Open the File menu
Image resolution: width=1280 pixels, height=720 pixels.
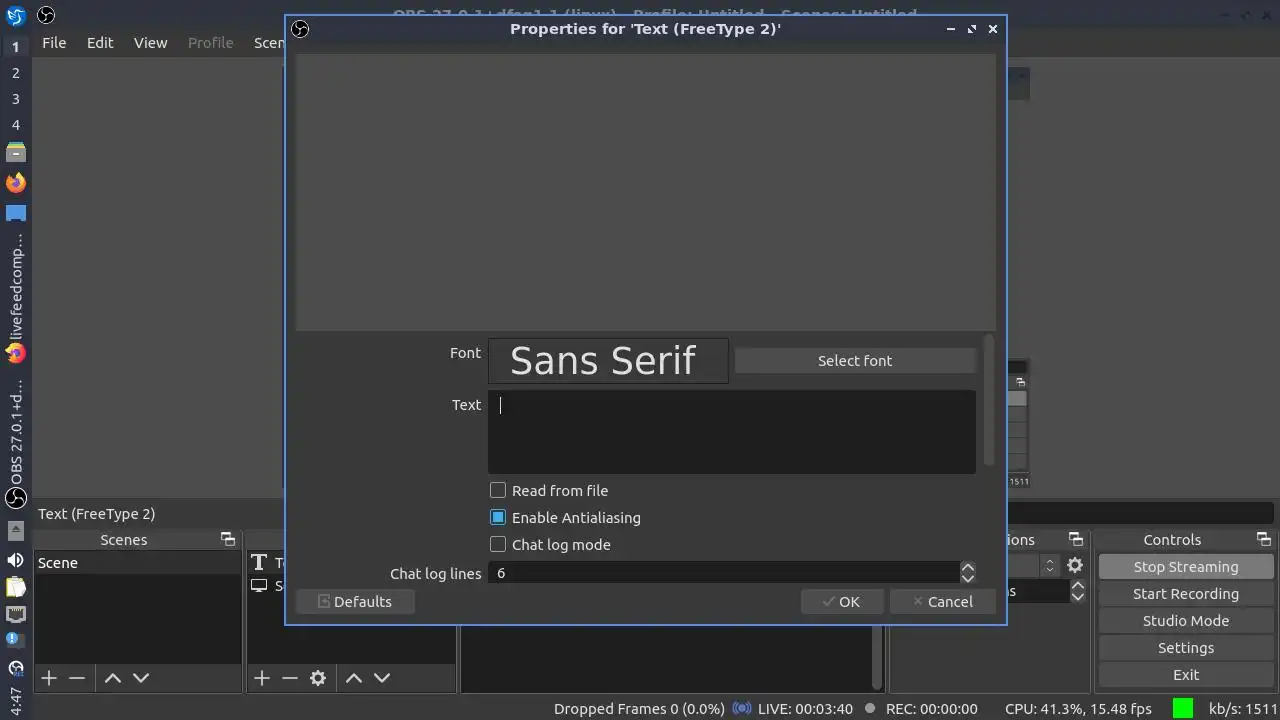point(54,43)
